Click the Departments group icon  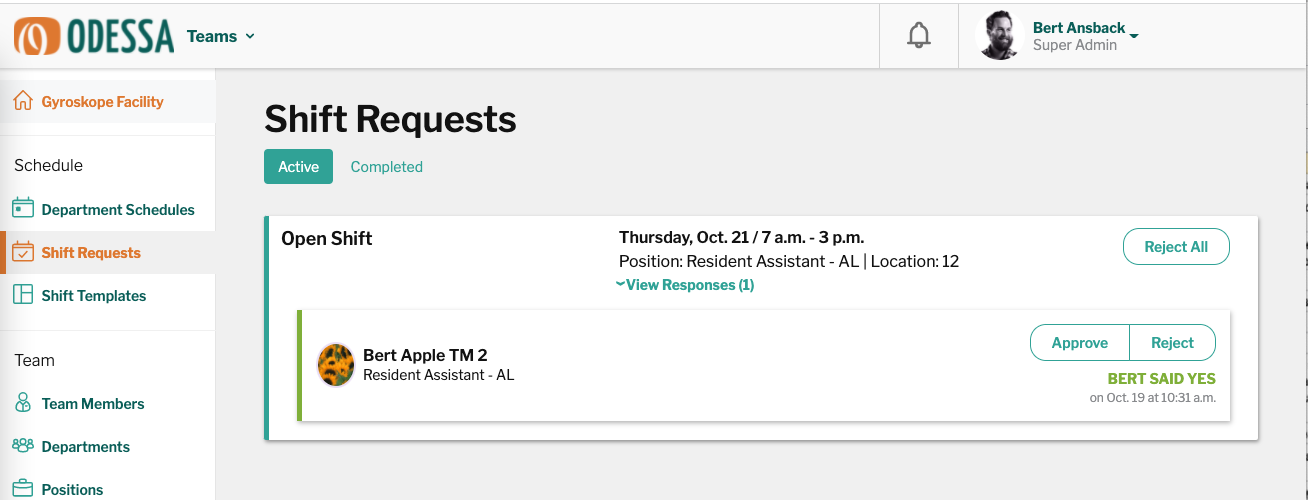pos(23,446)
